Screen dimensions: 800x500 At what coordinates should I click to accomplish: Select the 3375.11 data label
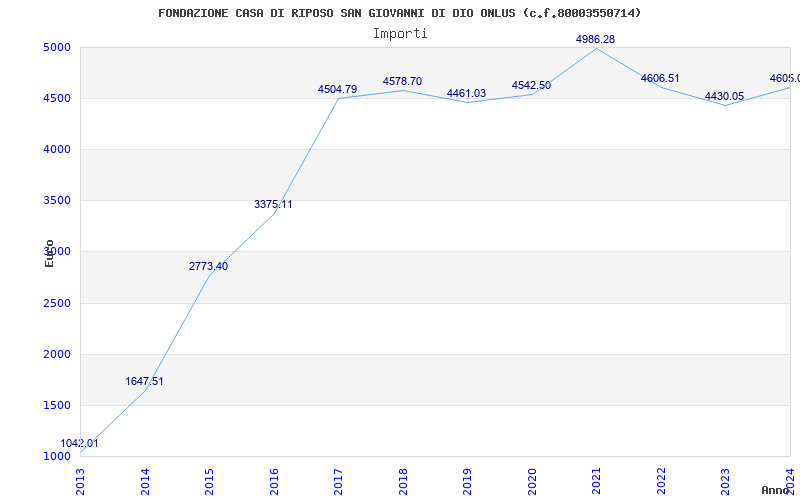tap(273, 204)
